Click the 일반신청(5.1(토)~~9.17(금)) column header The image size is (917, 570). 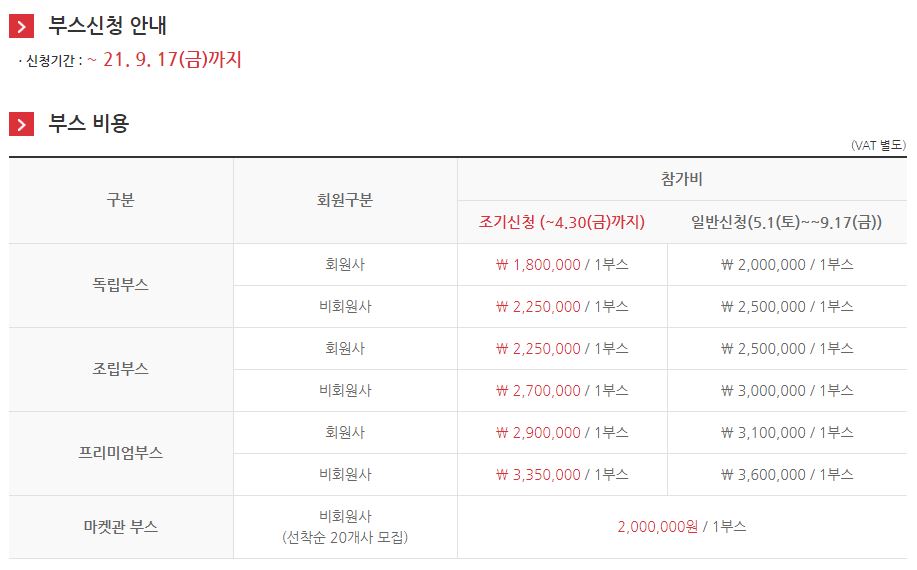click(x=786, y=222)
